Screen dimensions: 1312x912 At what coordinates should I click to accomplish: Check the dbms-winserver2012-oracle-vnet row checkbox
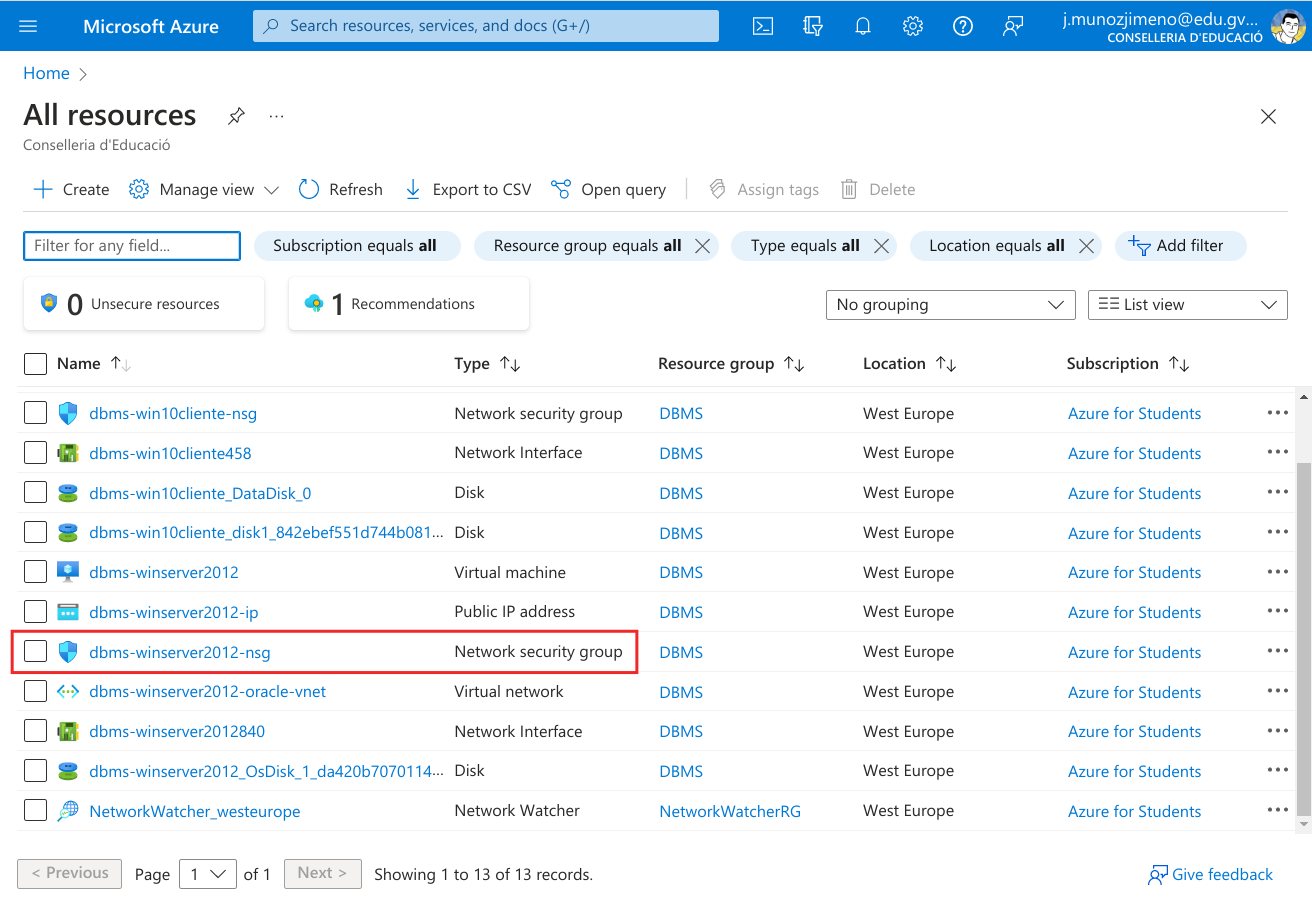point(35,692)
